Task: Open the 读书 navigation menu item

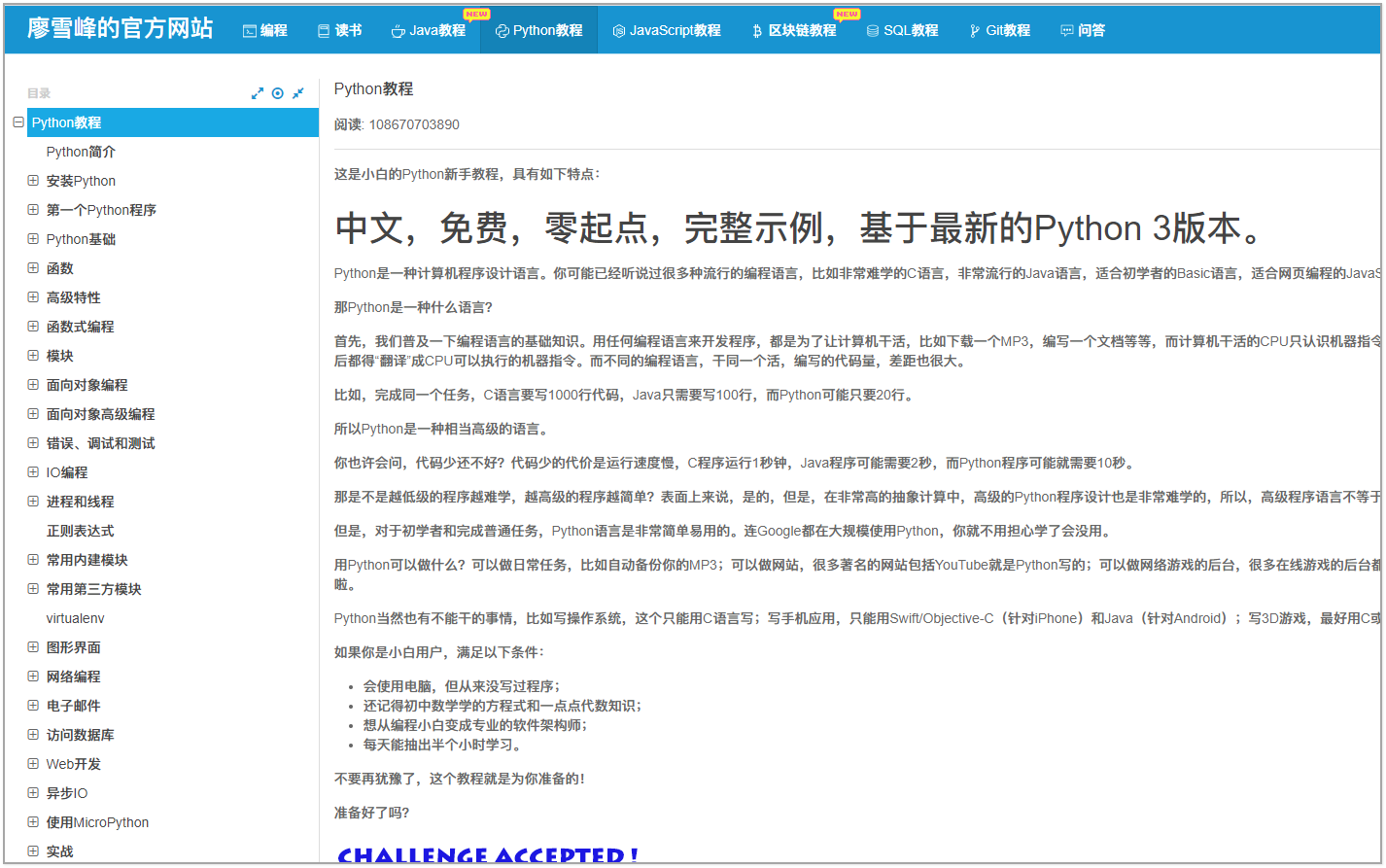Action: tap(340, 31)
